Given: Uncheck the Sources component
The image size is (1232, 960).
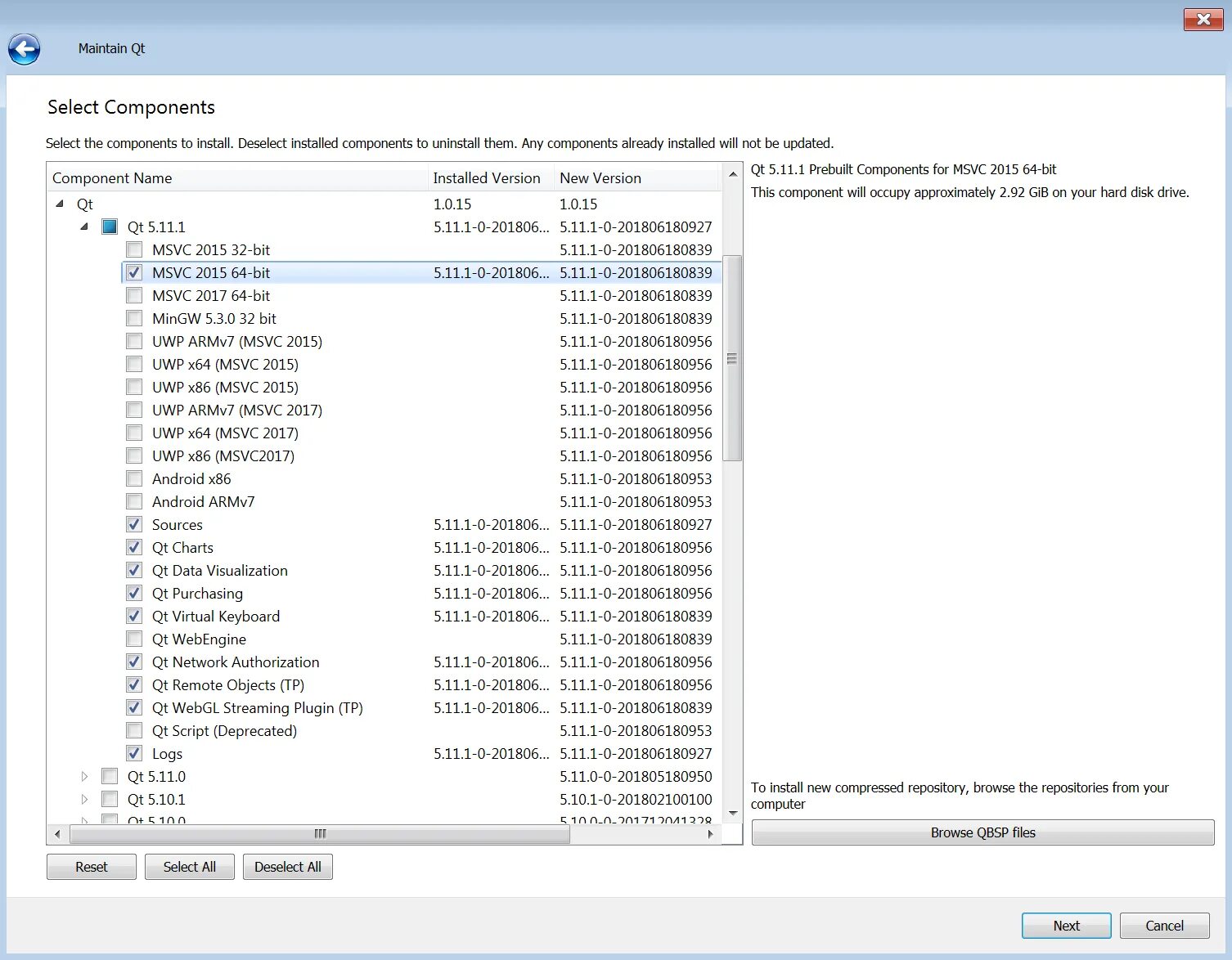Looking at the screenshot, I should pos(134,524).
